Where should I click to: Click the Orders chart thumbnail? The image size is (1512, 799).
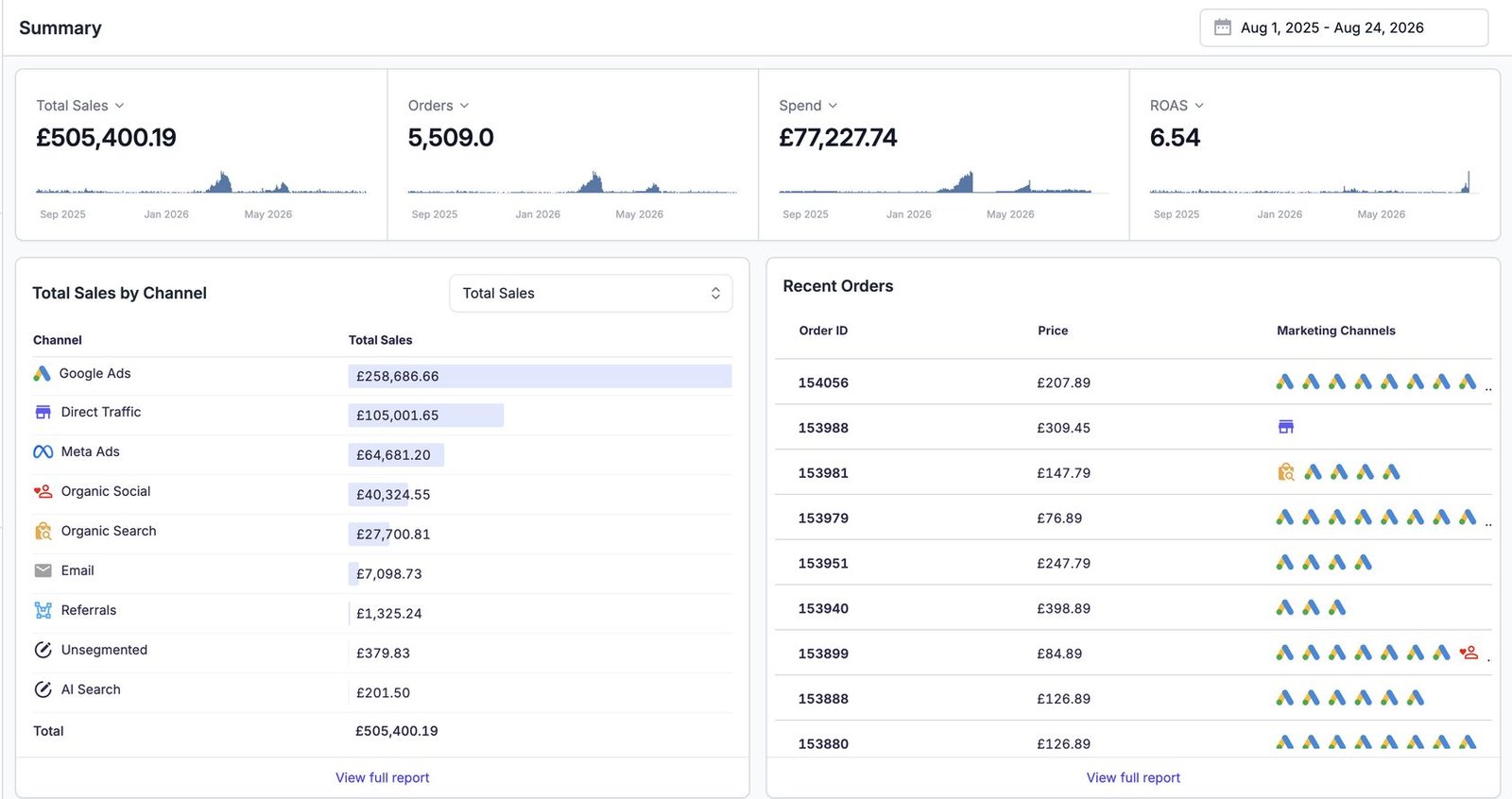[x=573, y=181]
